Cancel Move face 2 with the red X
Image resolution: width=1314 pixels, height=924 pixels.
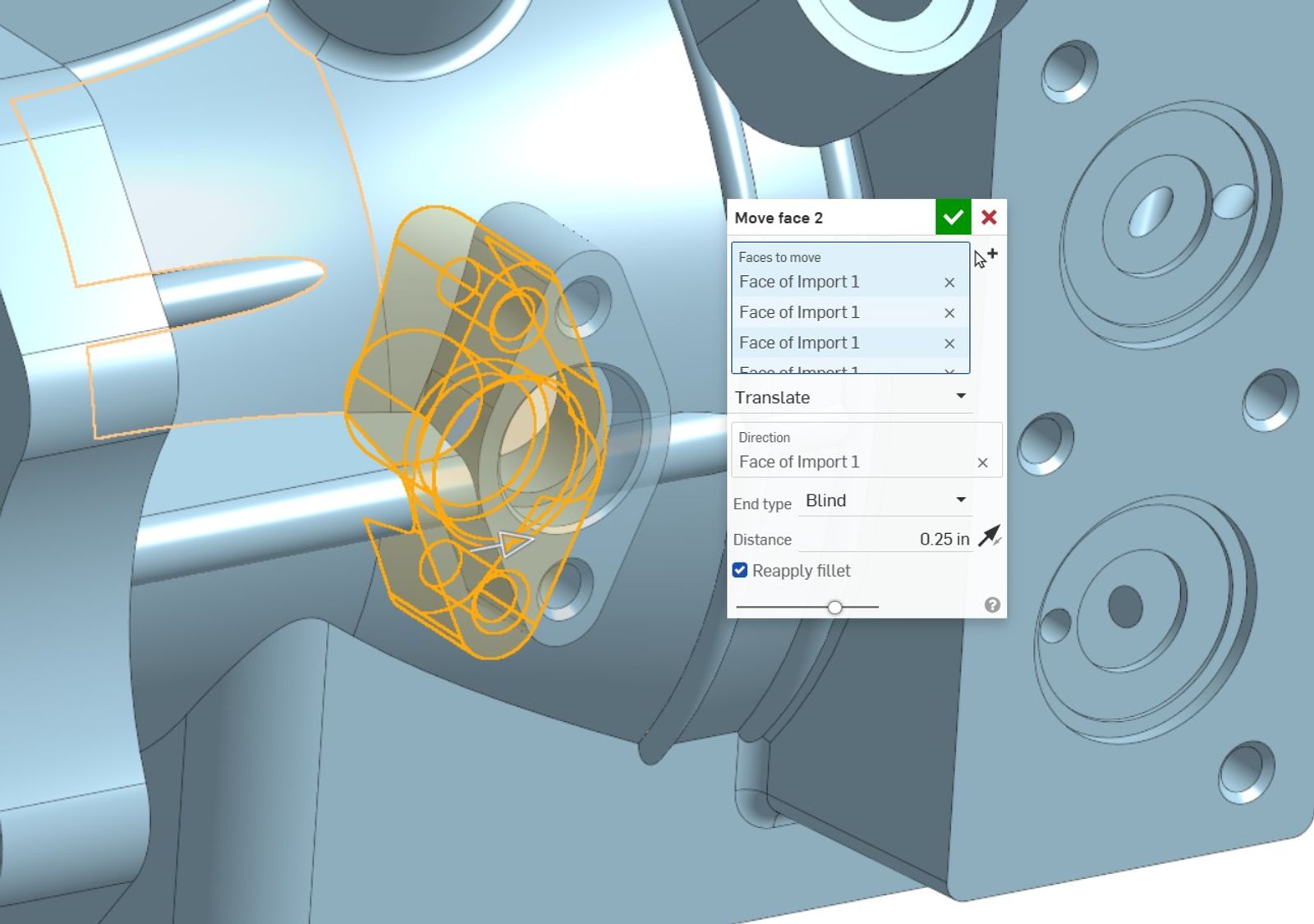point(989,218)
